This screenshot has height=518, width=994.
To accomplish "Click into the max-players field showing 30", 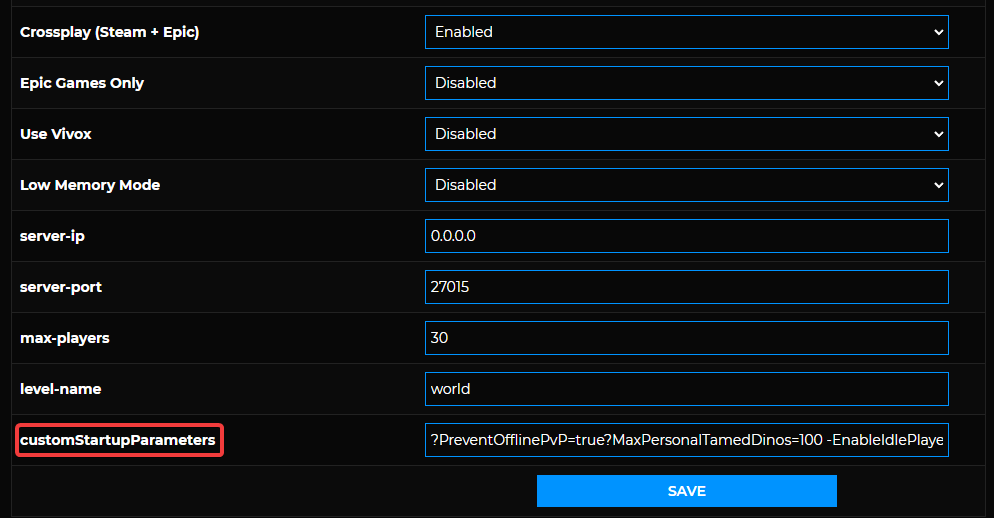I will [x=687, y=338].
